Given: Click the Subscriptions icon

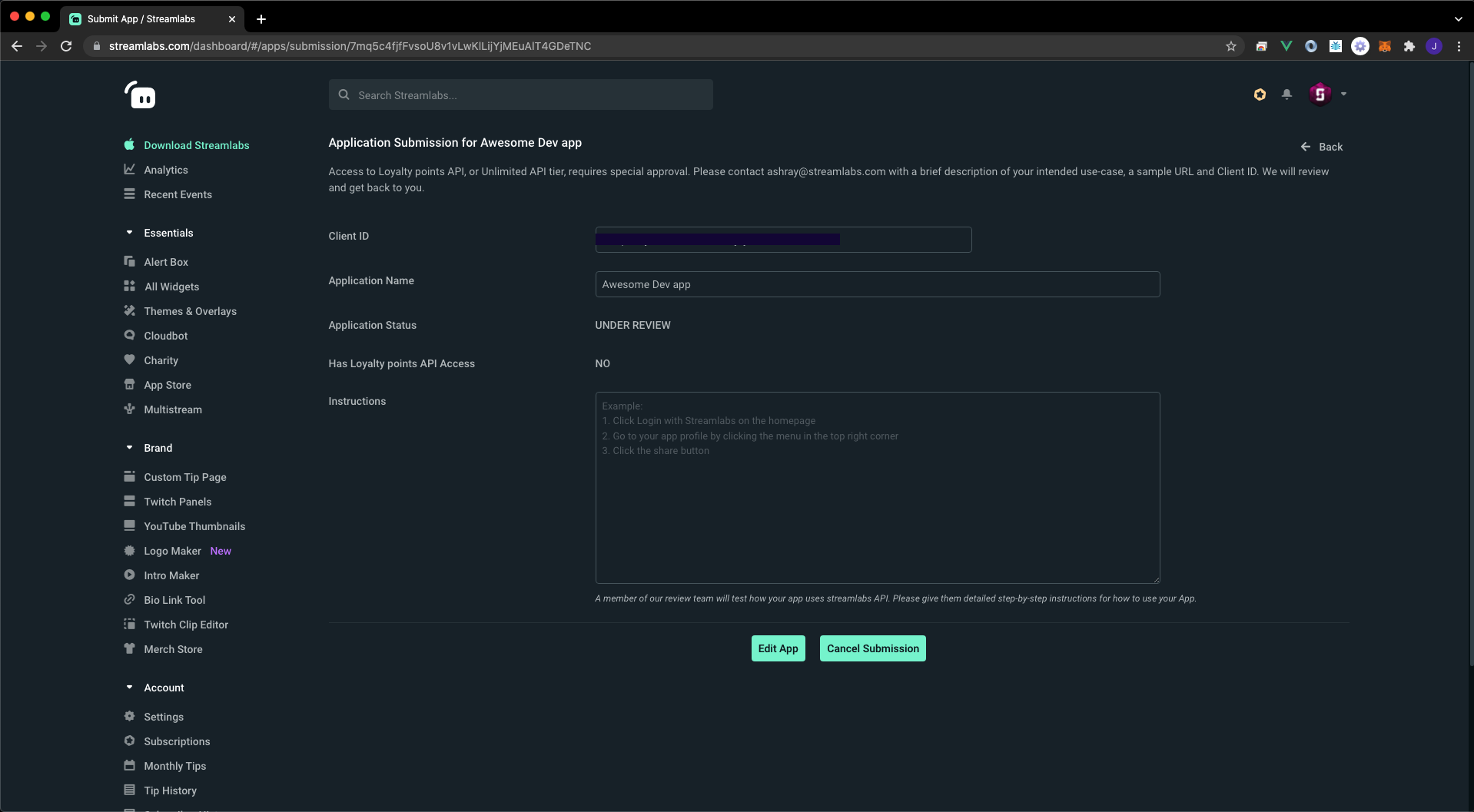Looking at the screenshot, I should [x=129, y=741].
